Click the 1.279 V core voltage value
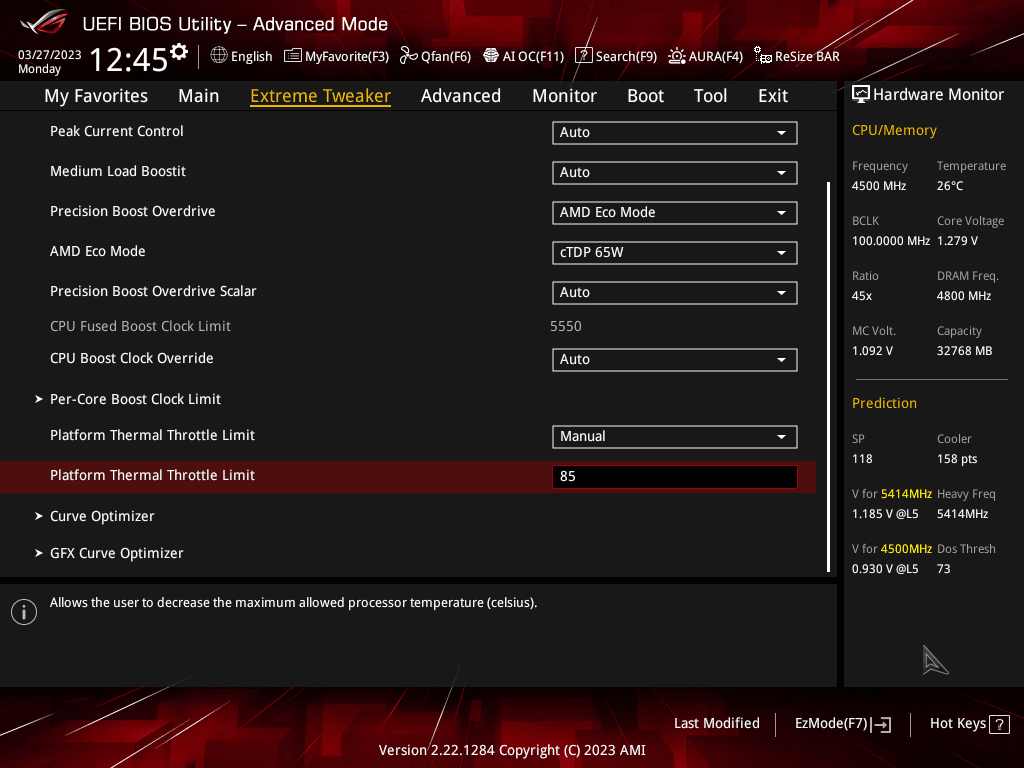 pyautogui.click(x=957, y=241)
